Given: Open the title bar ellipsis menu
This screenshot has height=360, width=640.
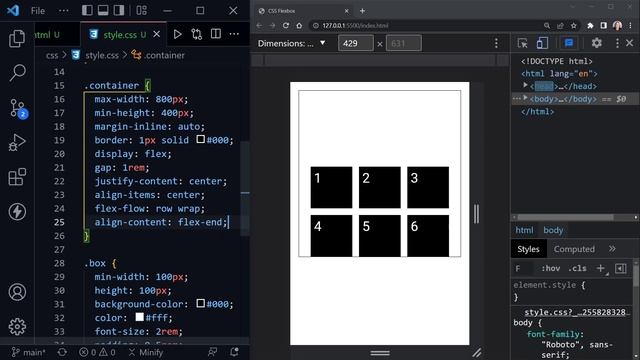Looking at the screenshot, I should pos(64,11).
